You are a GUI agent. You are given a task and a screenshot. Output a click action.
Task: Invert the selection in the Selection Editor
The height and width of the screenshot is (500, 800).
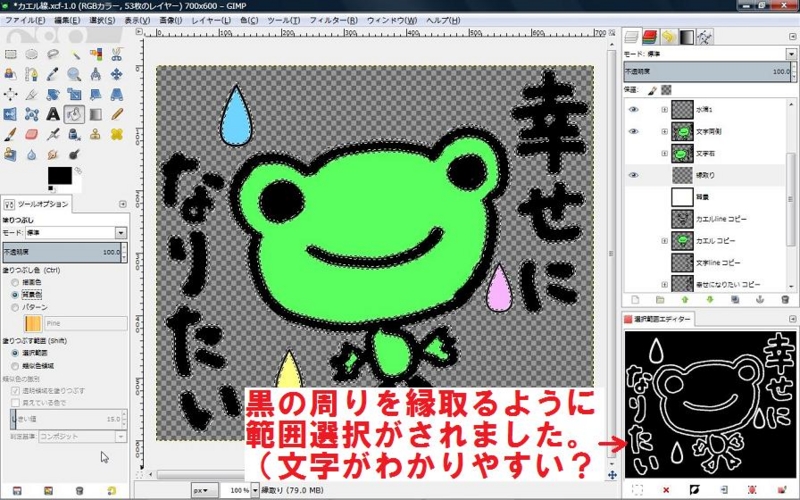pos(694,490)
